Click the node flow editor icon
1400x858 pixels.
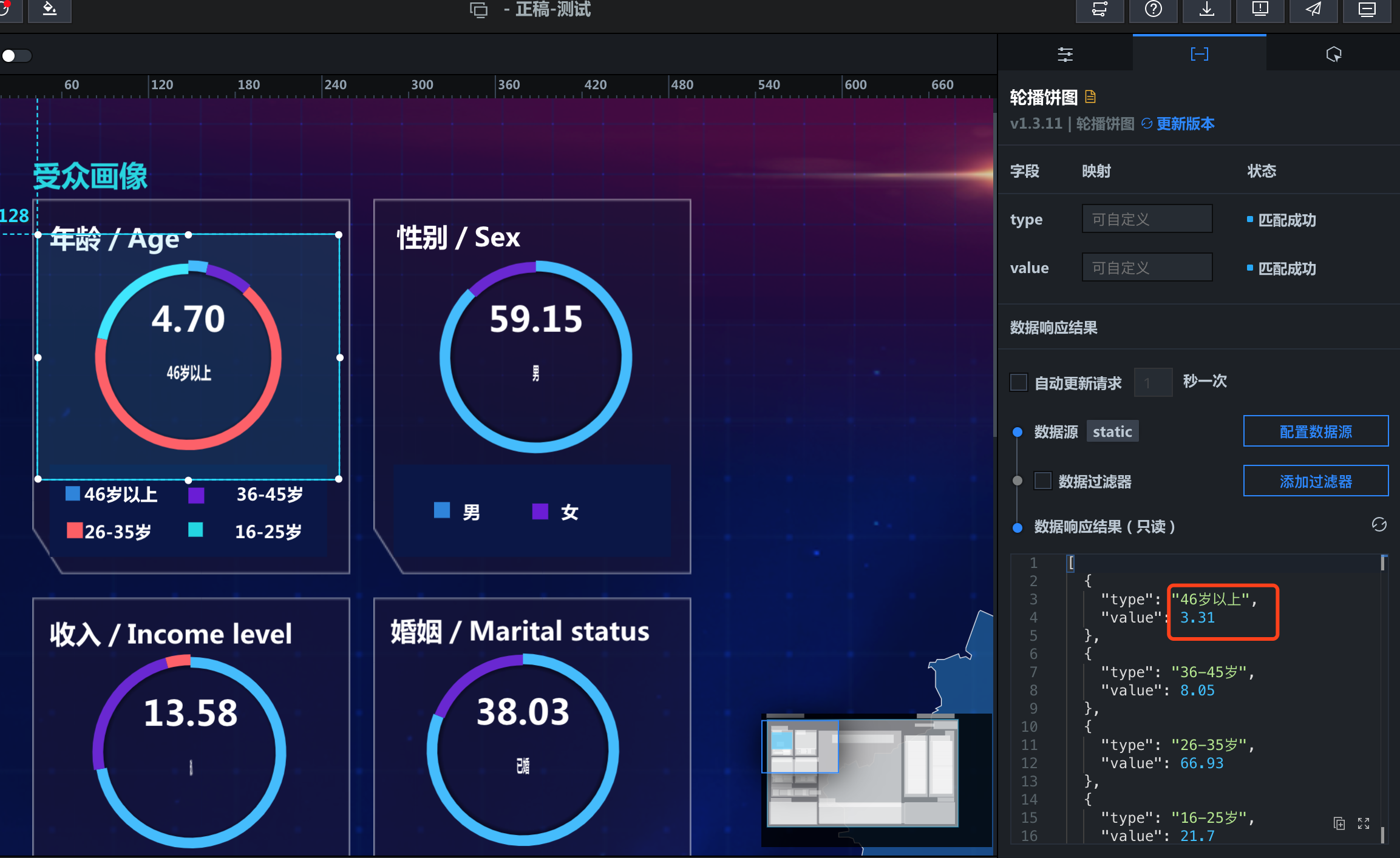tap(1099, 10)
